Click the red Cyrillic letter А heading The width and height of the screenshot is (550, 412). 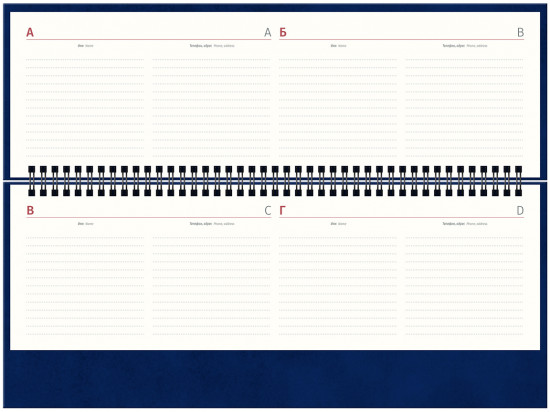30,33
